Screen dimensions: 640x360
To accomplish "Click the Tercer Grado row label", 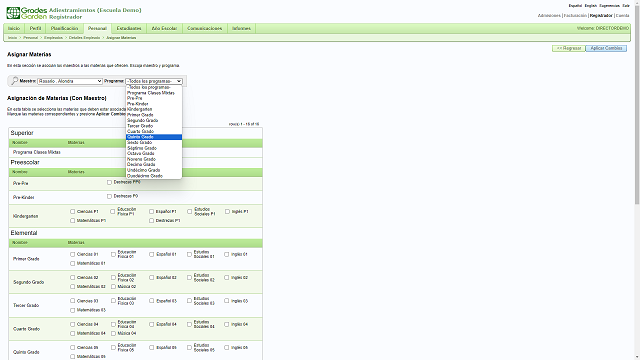I will [x=26, y=305].
